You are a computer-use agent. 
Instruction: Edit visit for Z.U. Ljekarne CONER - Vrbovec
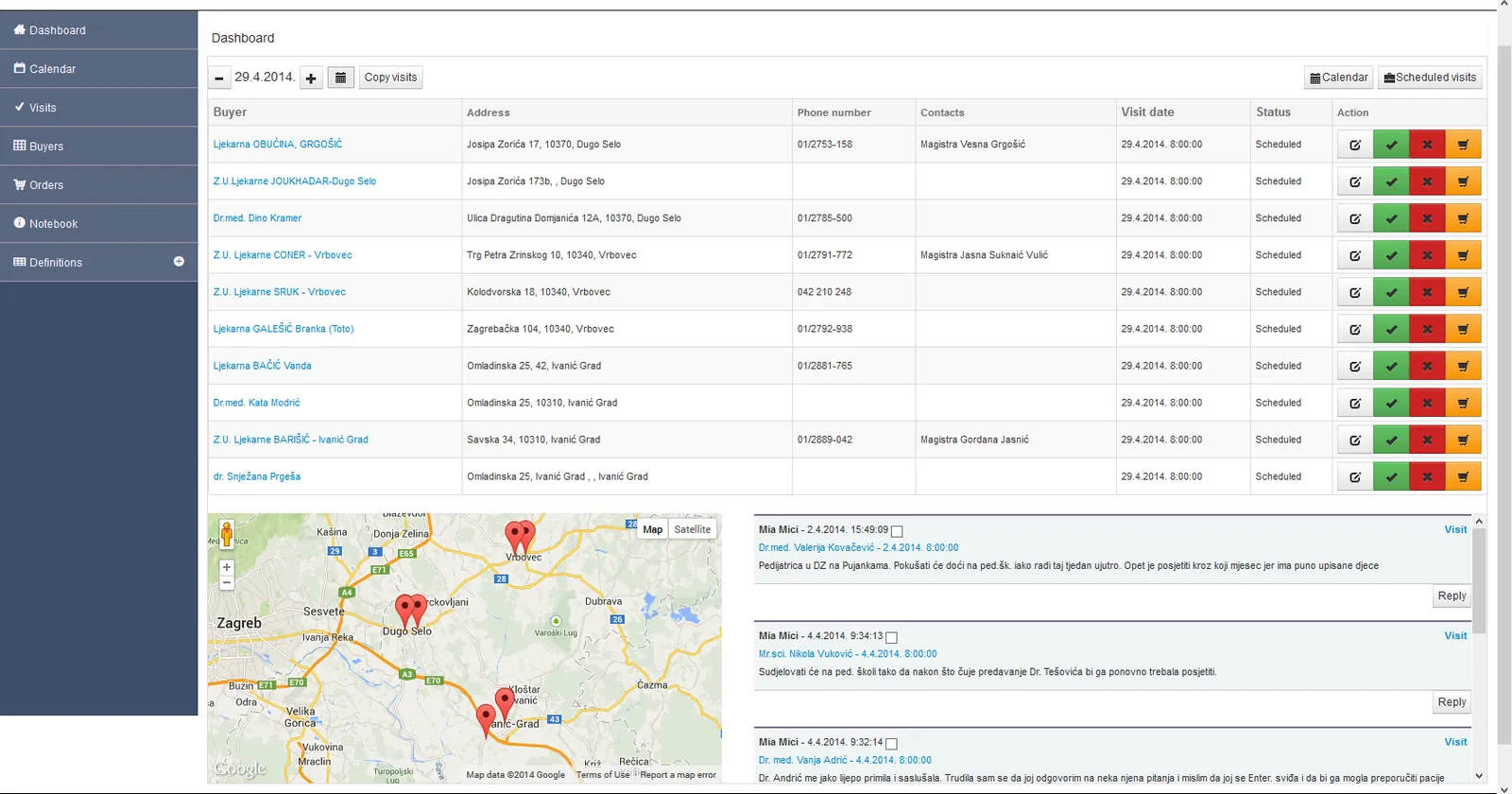1355,255
